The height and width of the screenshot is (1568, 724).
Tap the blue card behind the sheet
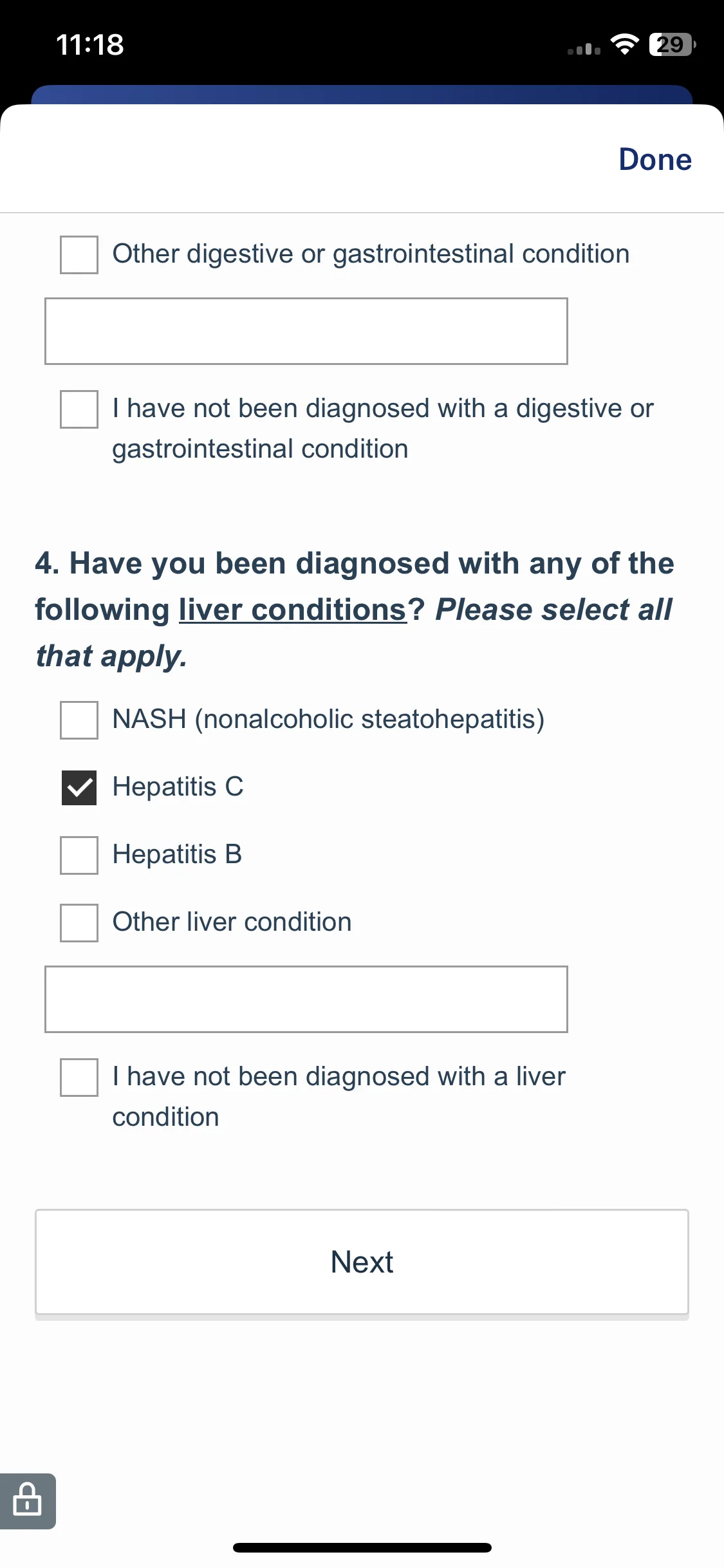pos(362,94)
